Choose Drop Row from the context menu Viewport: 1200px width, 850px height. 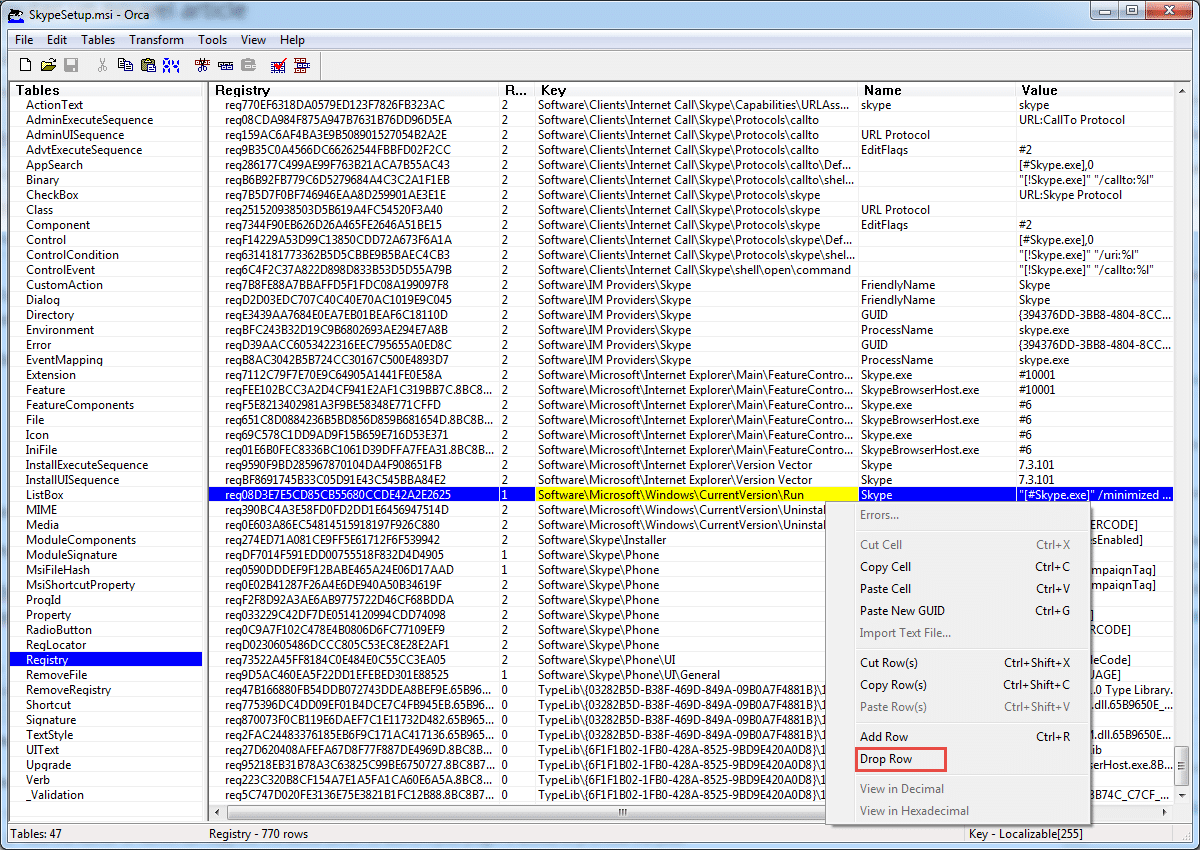(x=885, y=759)
